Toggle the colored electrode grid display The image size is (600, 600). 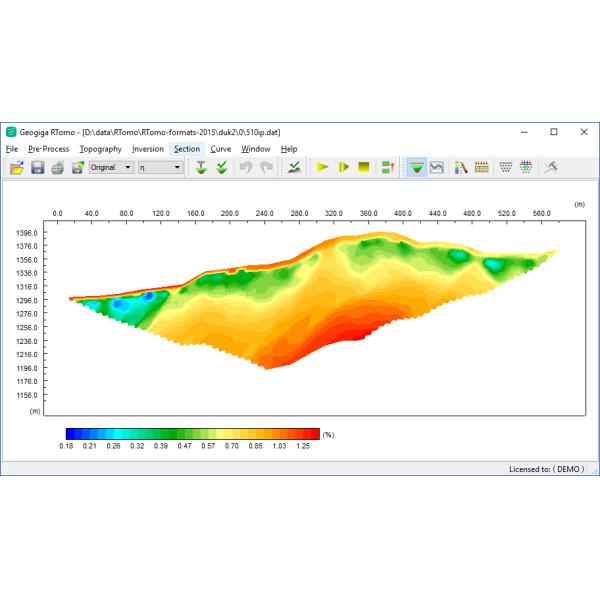click(481, 167)
